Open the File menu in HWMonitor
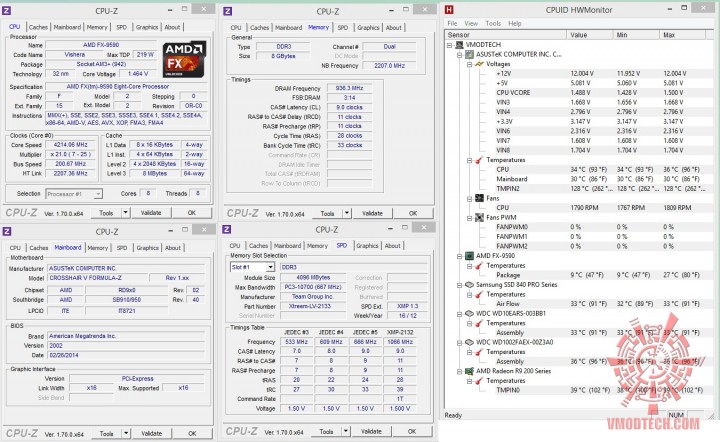This screenshot has height=442, width=720. pos(452,23)
